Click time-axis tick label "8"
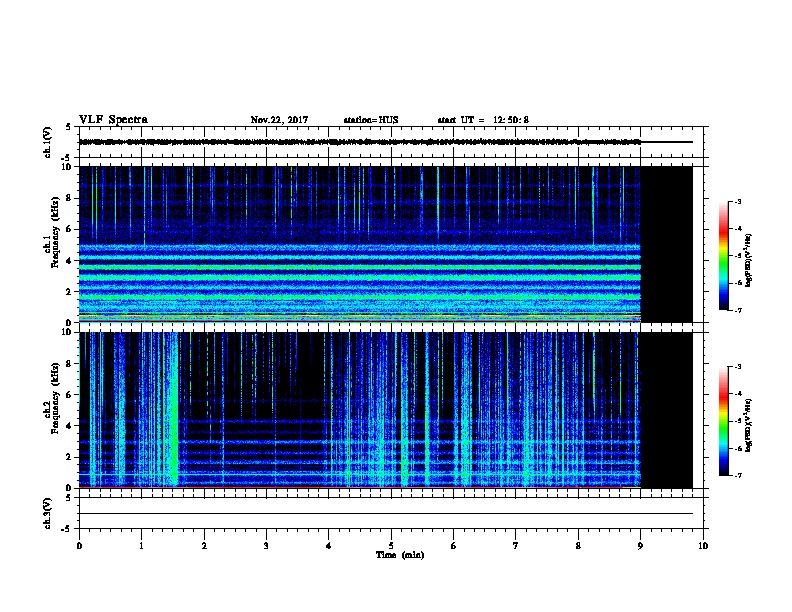 pos(578,546)
